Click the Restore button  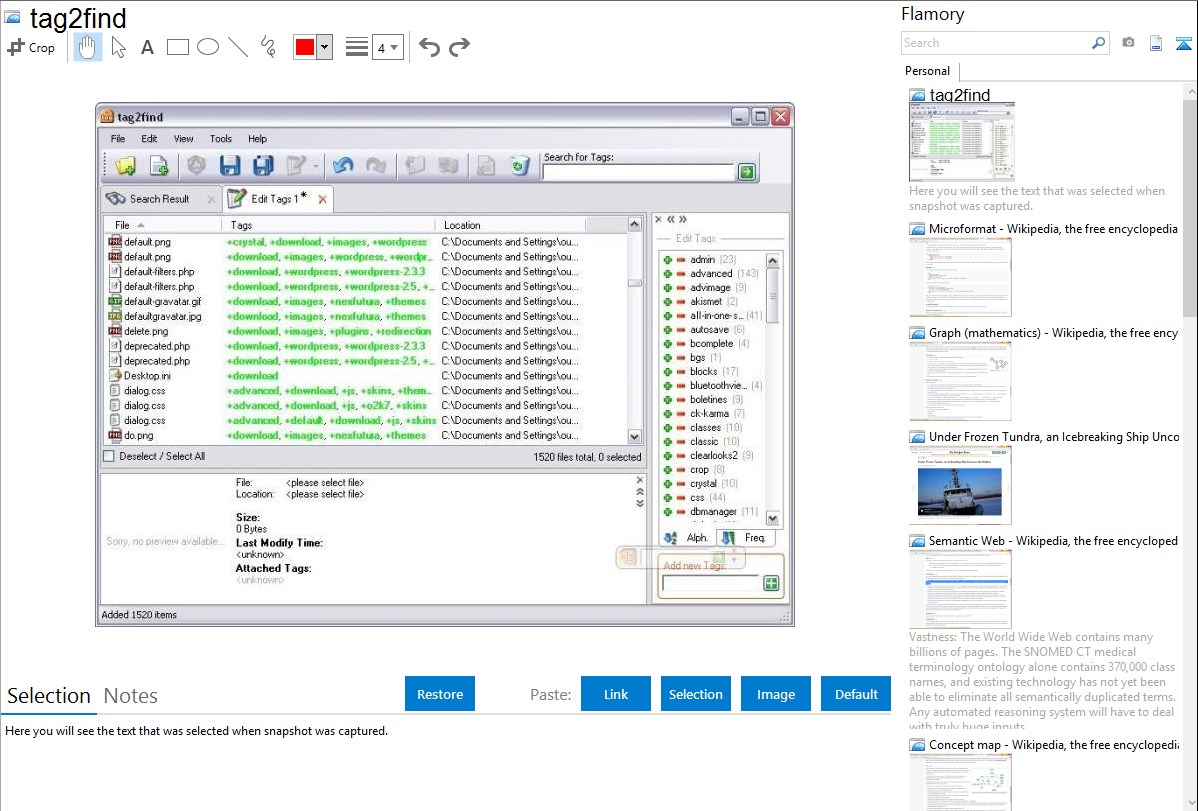tap(440, 694)
